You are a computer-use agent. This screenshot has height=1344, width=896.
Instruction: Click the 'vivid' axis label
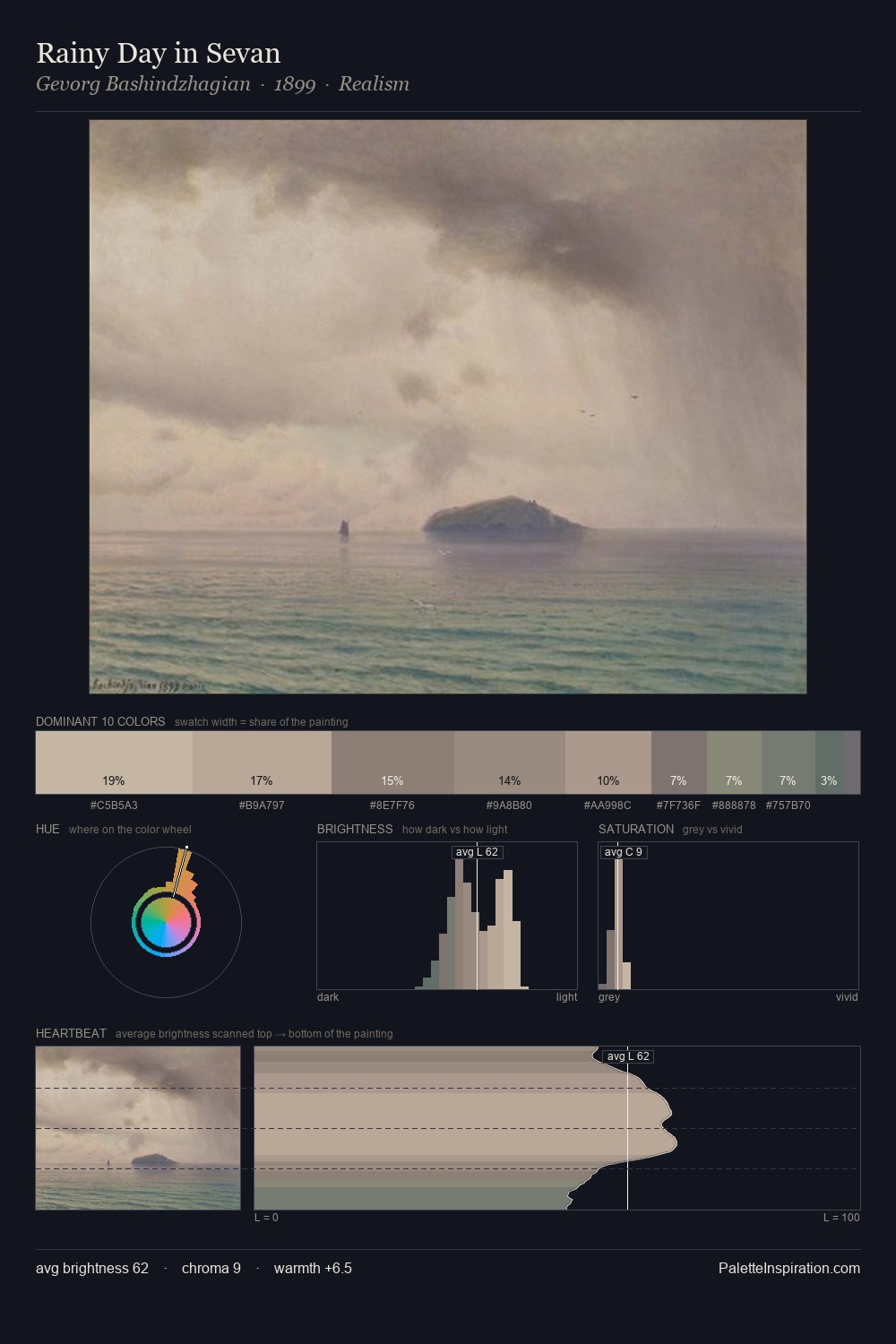coord(847,997)
